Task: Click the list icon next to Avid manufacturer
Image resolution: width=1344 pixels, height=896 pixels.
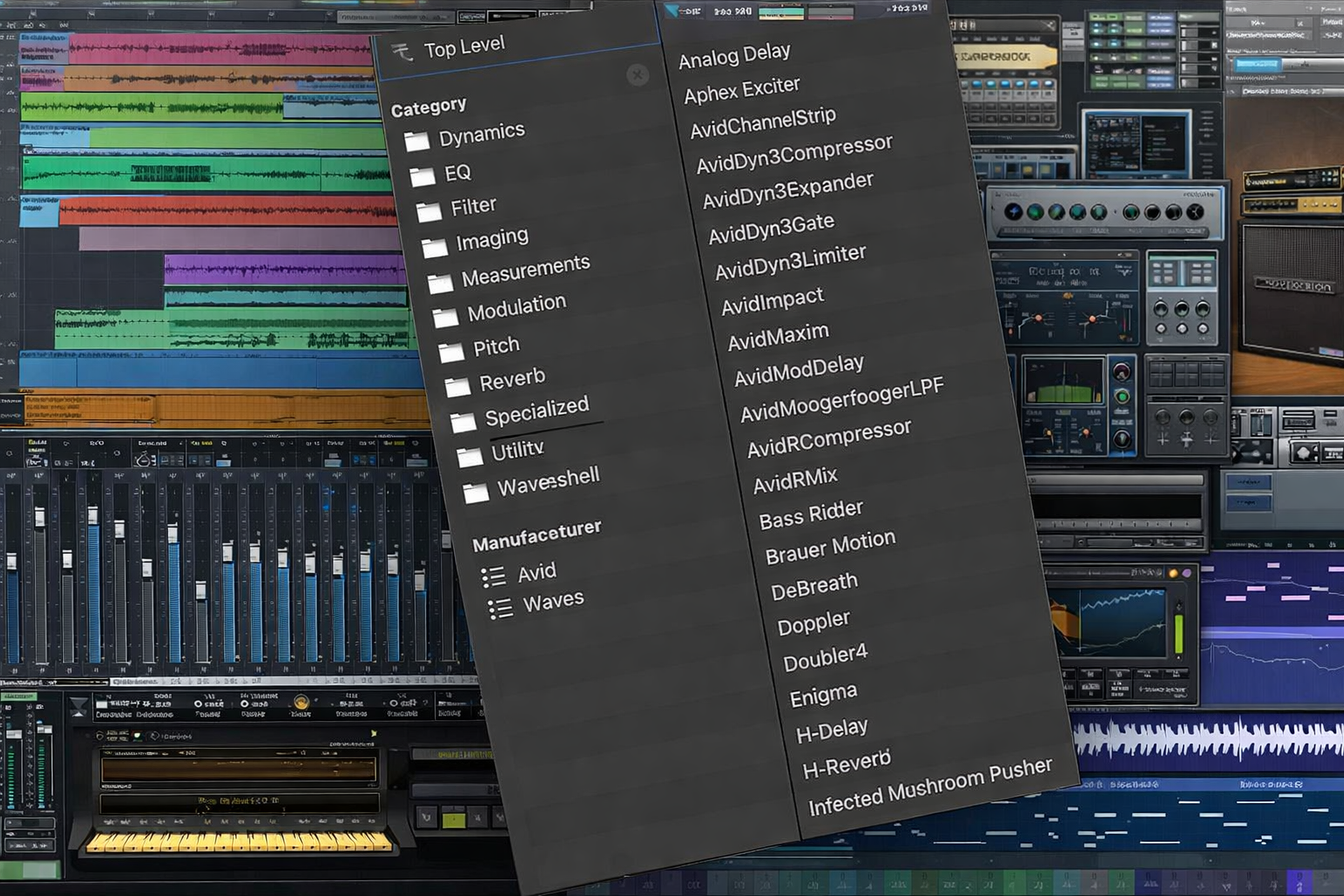Action: 493,577
